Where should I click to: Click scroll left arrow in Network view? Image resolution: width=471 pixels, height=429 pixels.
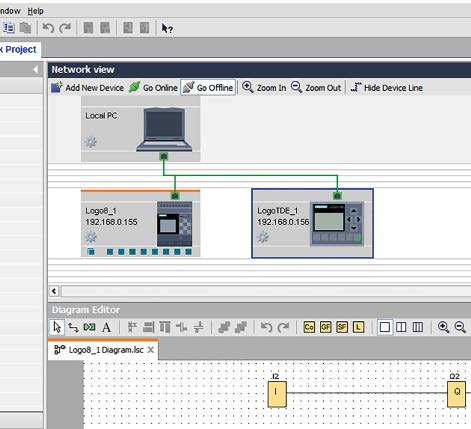pyautogui.click(x=54, y=291)
